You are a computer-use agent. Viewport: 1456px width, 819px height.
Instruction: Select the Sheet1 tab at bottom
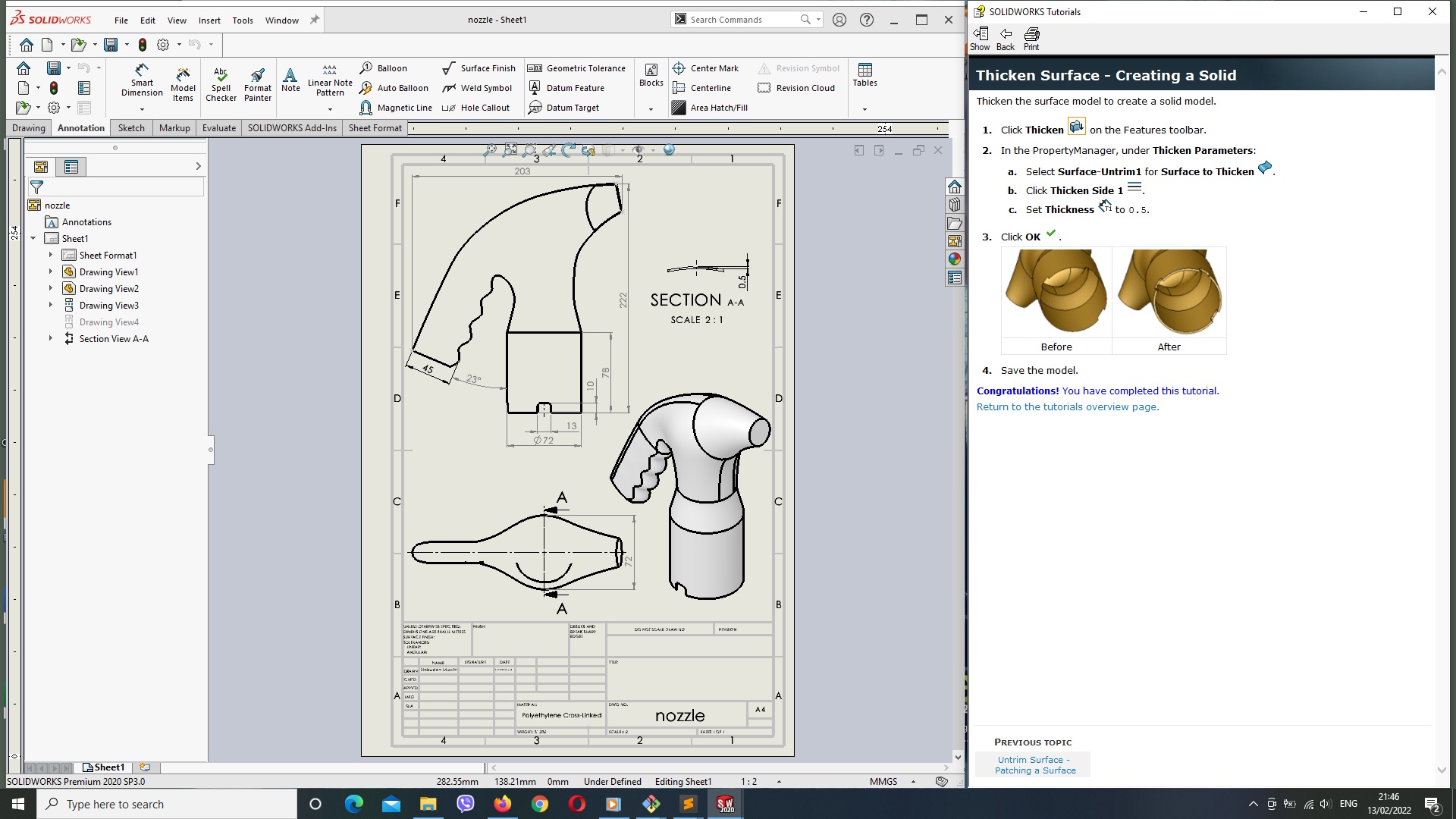click(104, 767)
